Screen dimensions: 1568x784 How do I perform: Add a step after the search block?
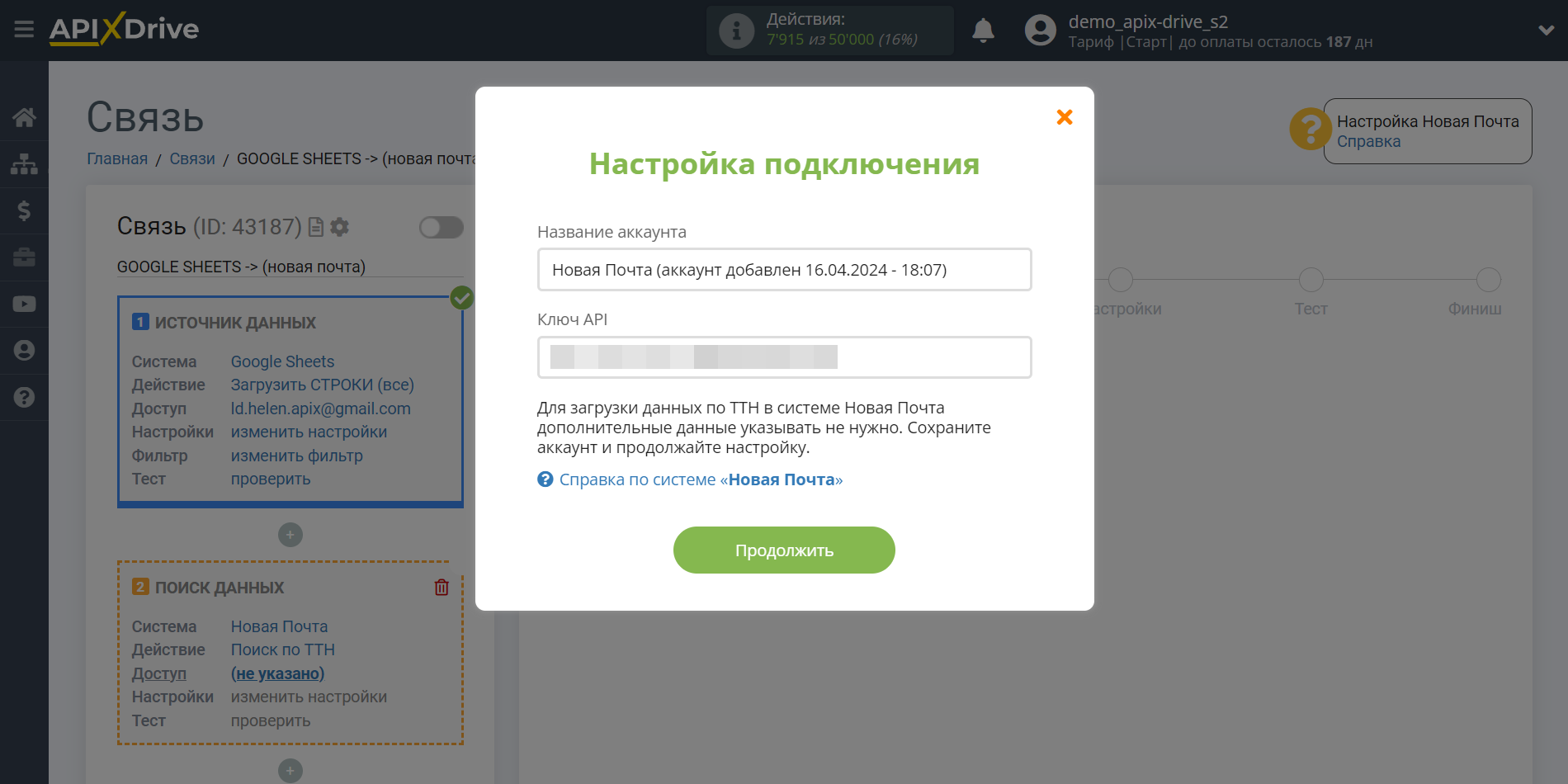[290, 771]
